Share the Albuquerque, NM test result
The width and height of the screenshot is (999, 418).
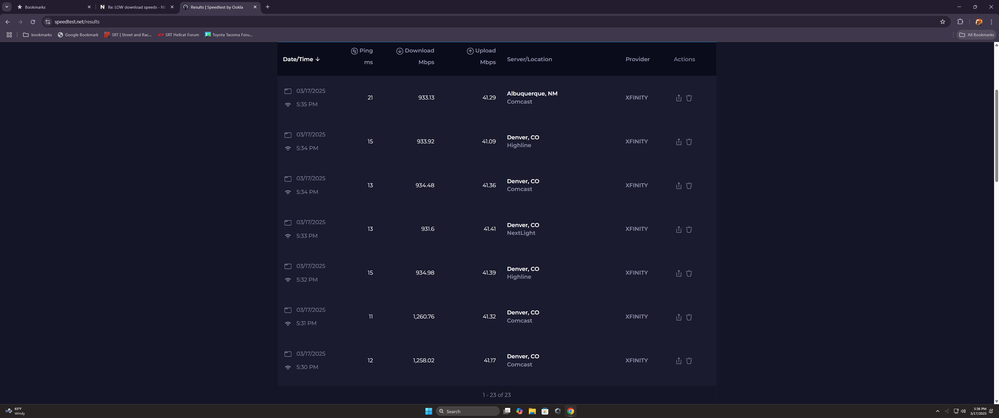tap(679, 98)
